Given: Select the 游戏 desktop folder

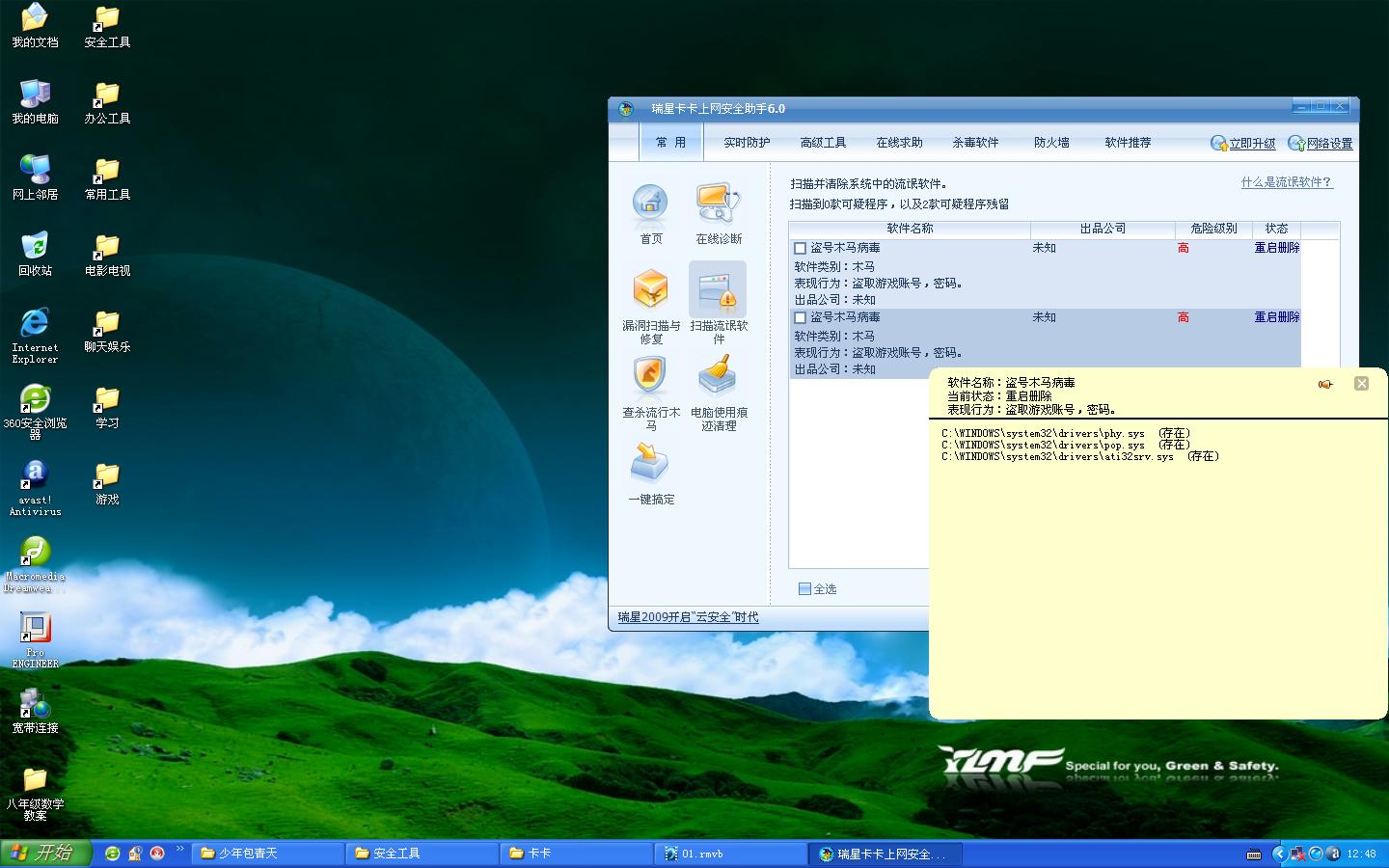Looking at the screenshot, I should click(107, 483).
